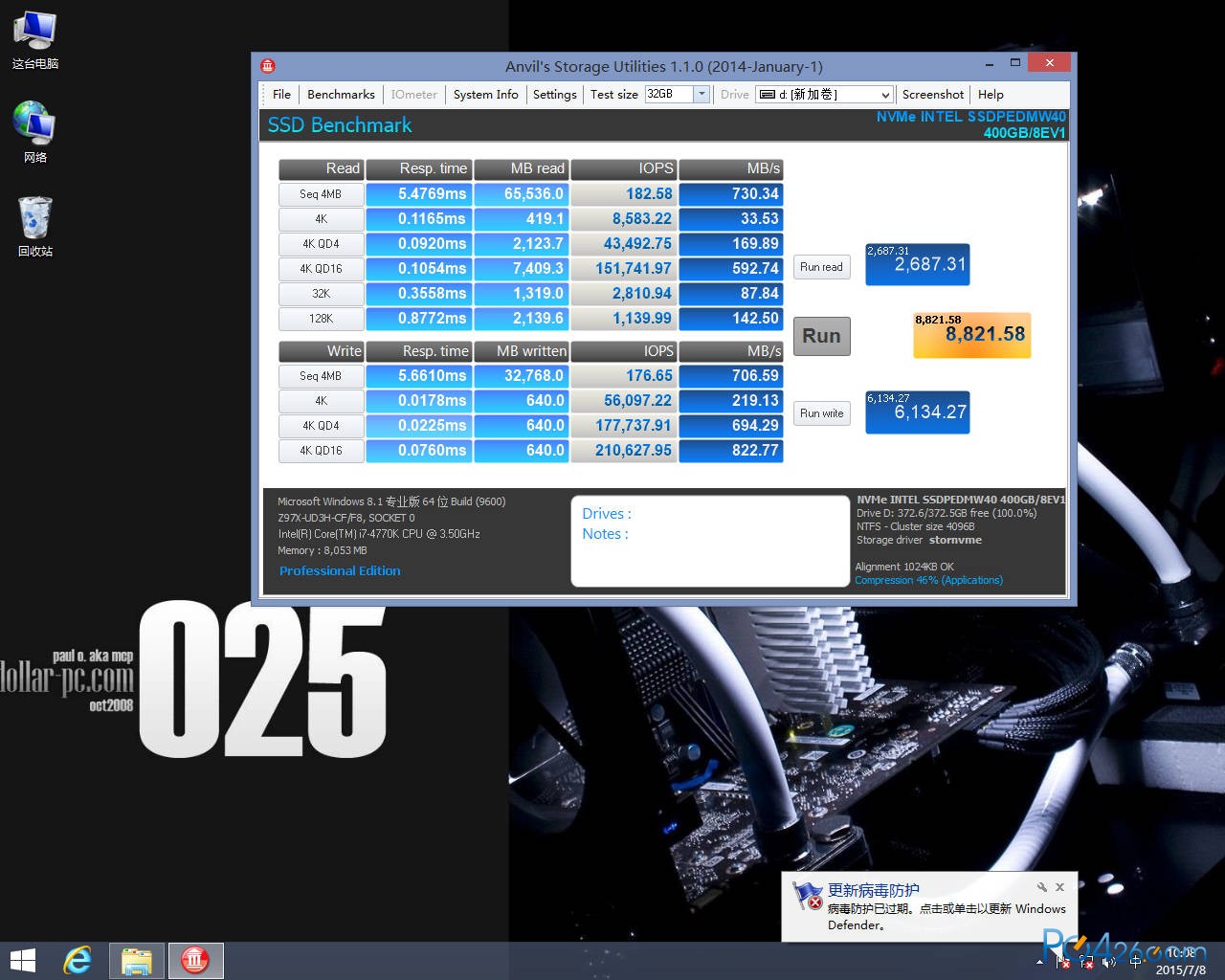Click the Read Seq 4MB test button
This screenshot has height=980, width=1225.
click(321, 194)
